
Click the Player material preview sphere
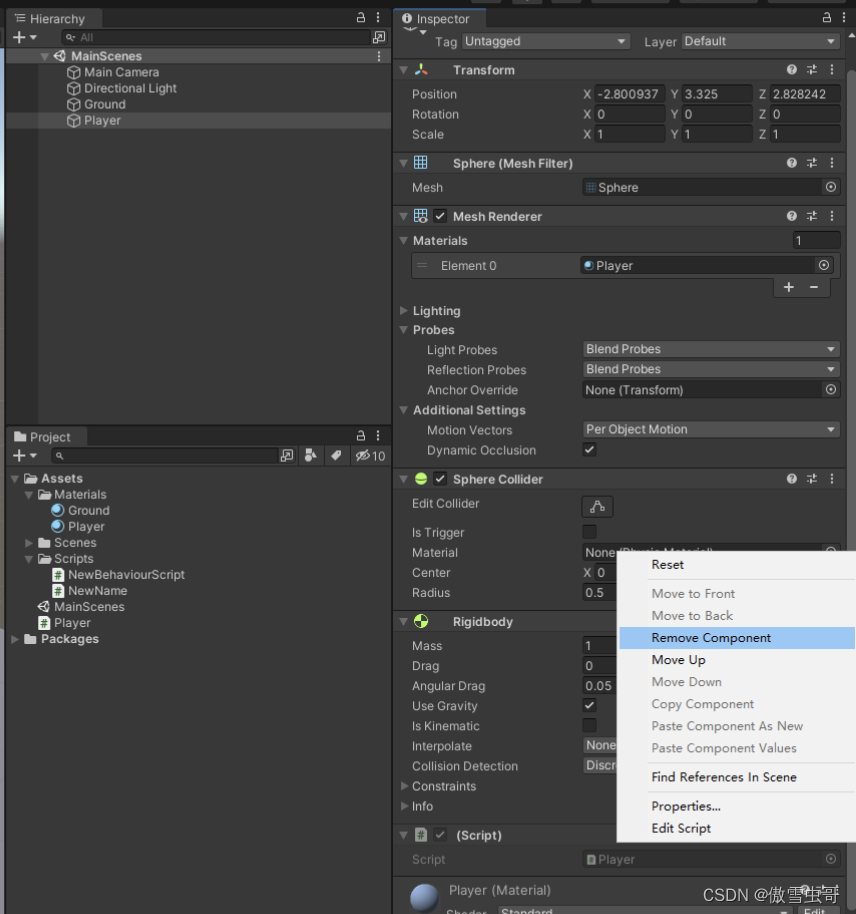[x=424, y=898]
